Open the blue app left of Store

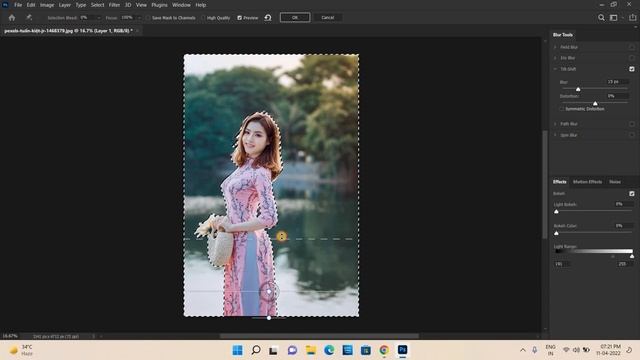[x=347, y=350]
